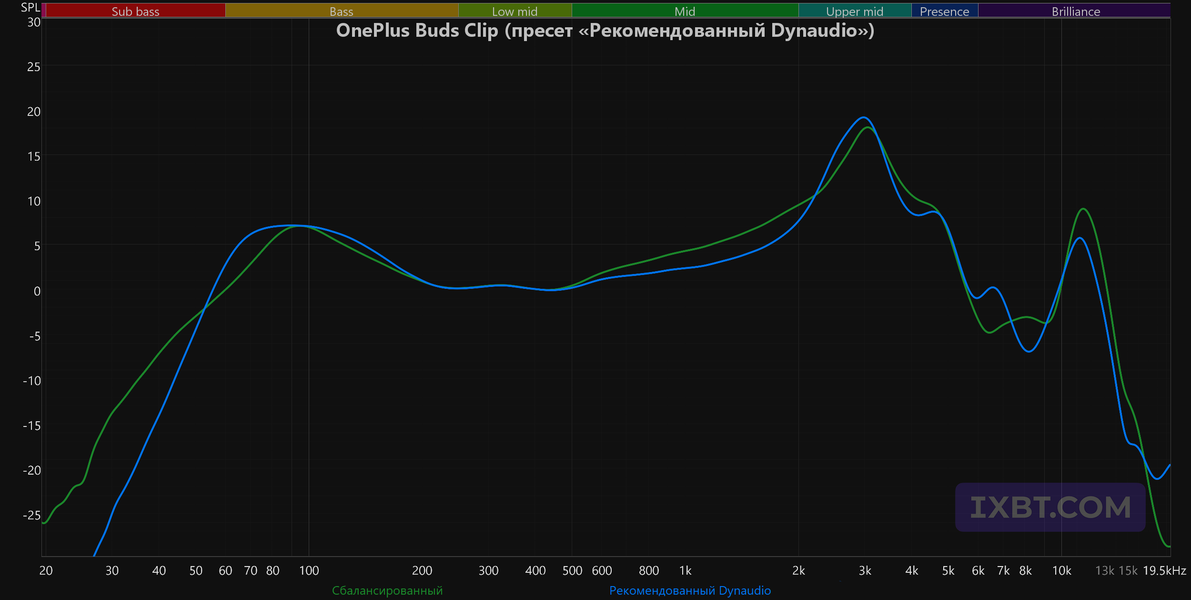Select the 3k frequency axis label
The width and height of the screenshot is (1191, 600).
tap(864, 571)
